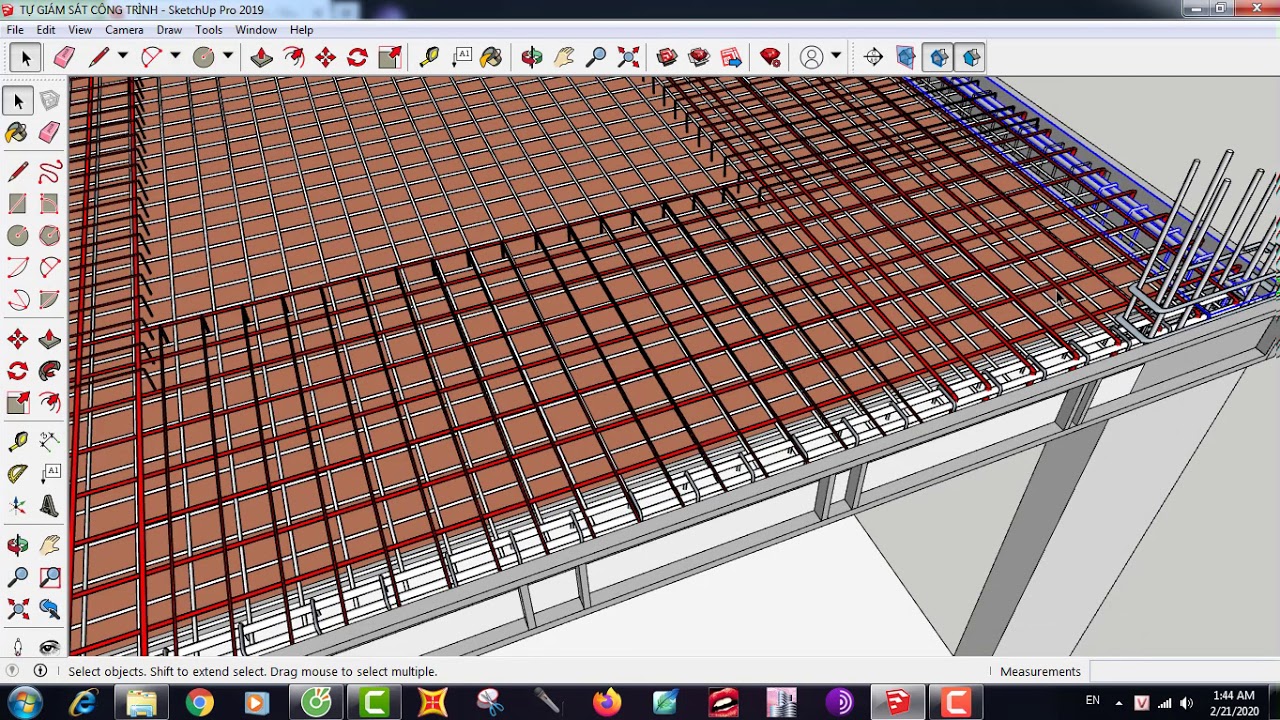Expand the user account dropdown arrow

click(836, 56)
